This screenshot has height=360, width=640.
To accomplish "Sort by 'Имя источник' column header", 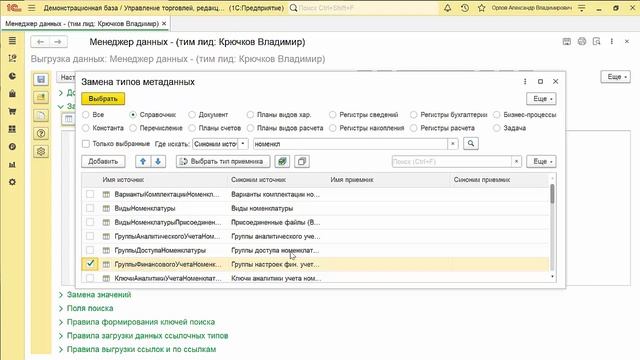I will [x=123, y=180].
